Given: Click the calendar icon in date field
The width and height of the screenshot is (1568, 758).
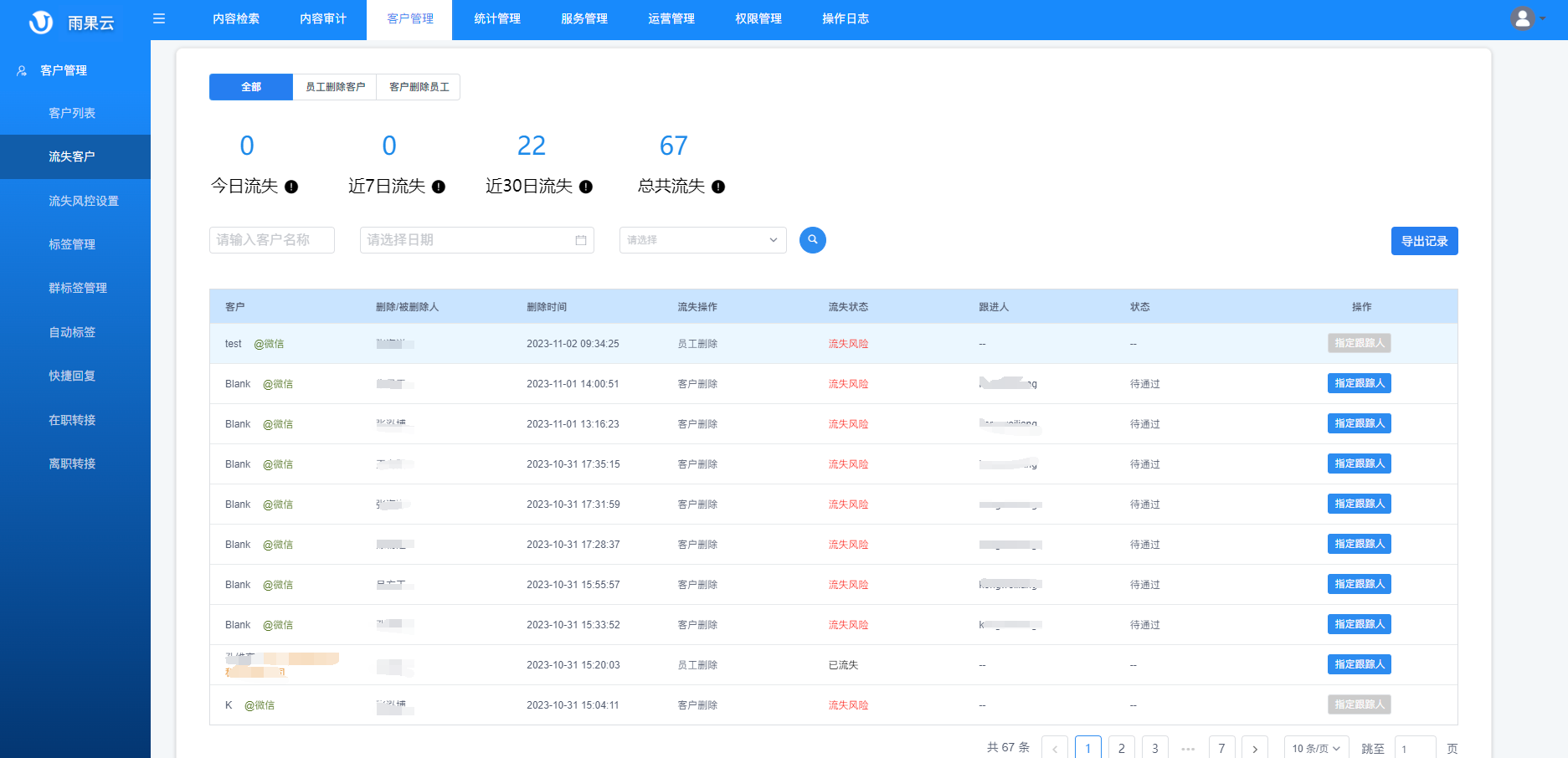Looking at the screenshot, I should pyautogui.click(x=581, y=240).
